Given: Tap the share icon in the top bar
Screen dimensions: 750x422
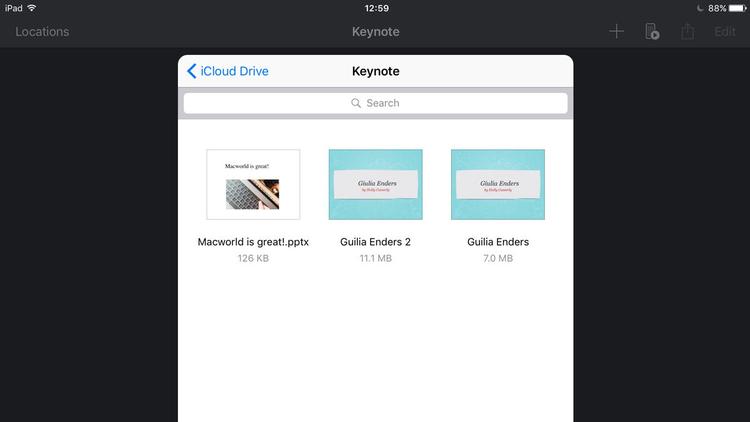Looking at the screenshot, I should pyautogui.click(x=688, y=32).
